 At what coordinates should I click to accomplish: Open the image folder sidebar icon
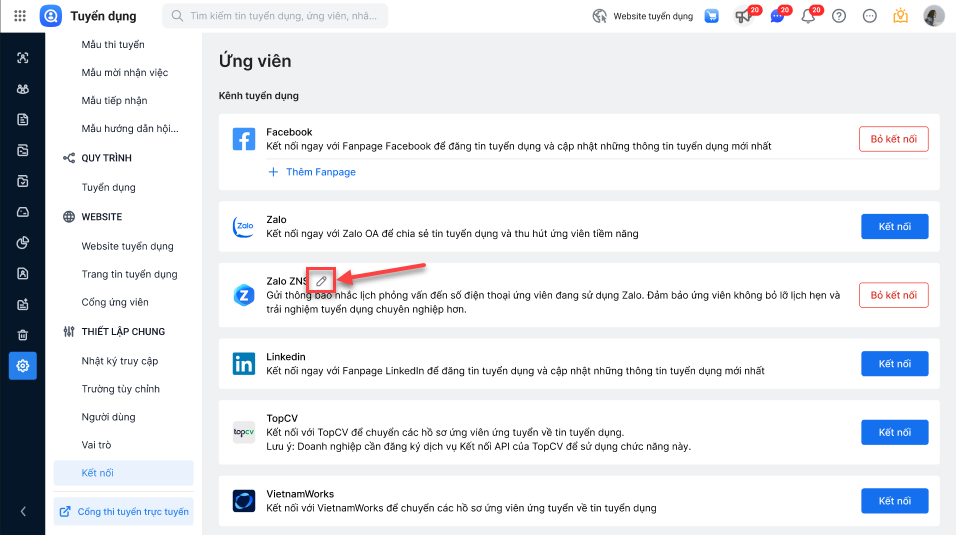pyautogui.click(x=23, y=150)
